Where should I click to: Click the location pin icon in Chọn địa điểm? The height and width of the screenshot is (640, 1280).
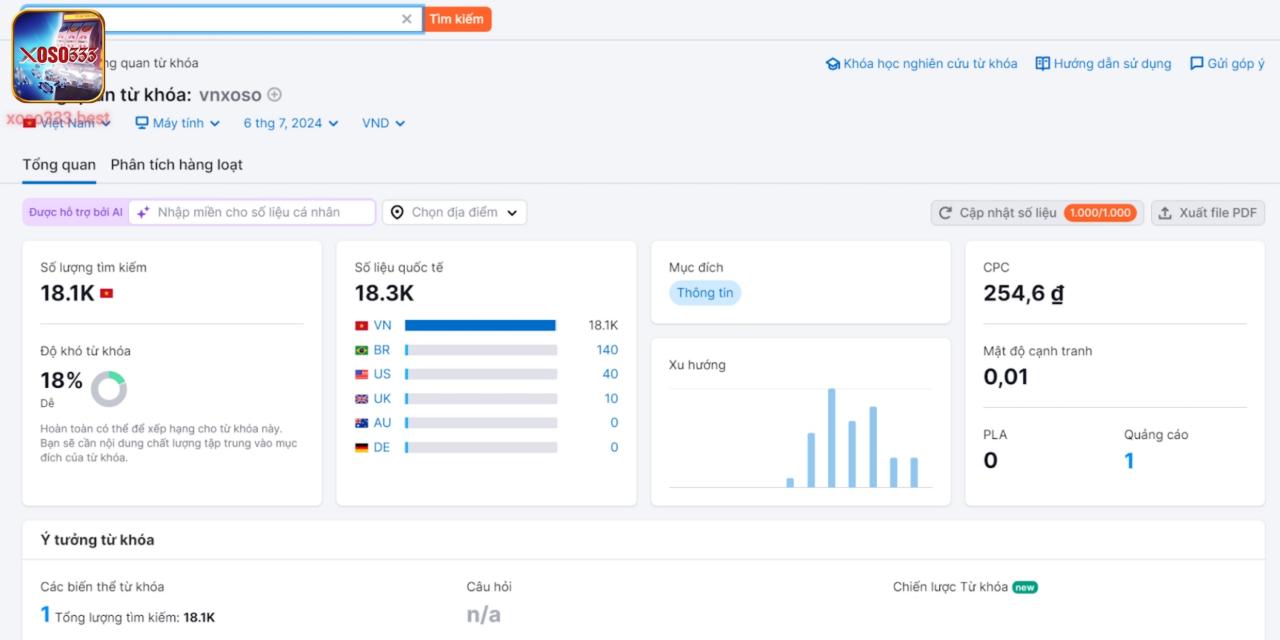398,211
